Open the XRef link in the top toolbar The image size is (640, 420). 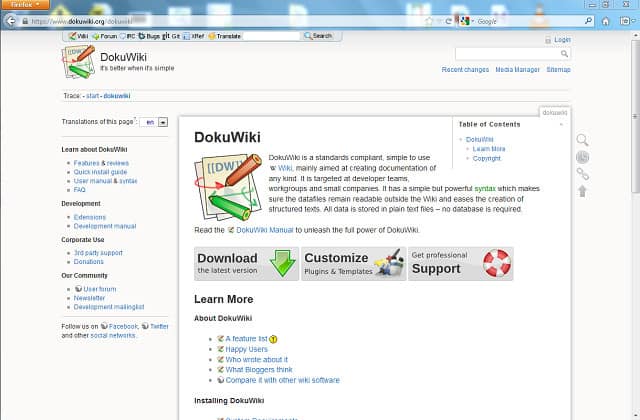(193, 36)
